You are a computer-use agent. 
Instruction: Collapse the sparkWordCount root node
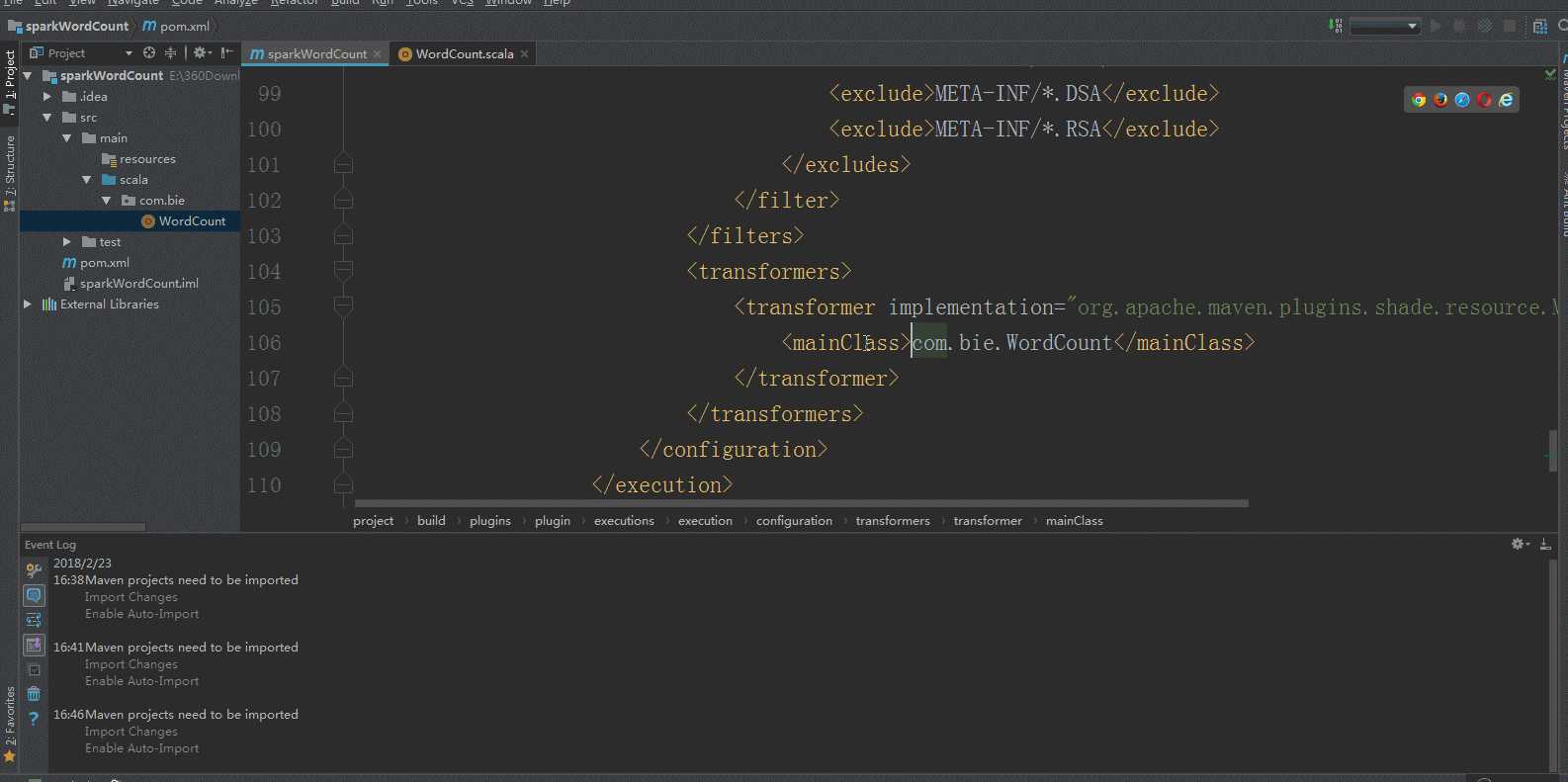tap(28, 76)
